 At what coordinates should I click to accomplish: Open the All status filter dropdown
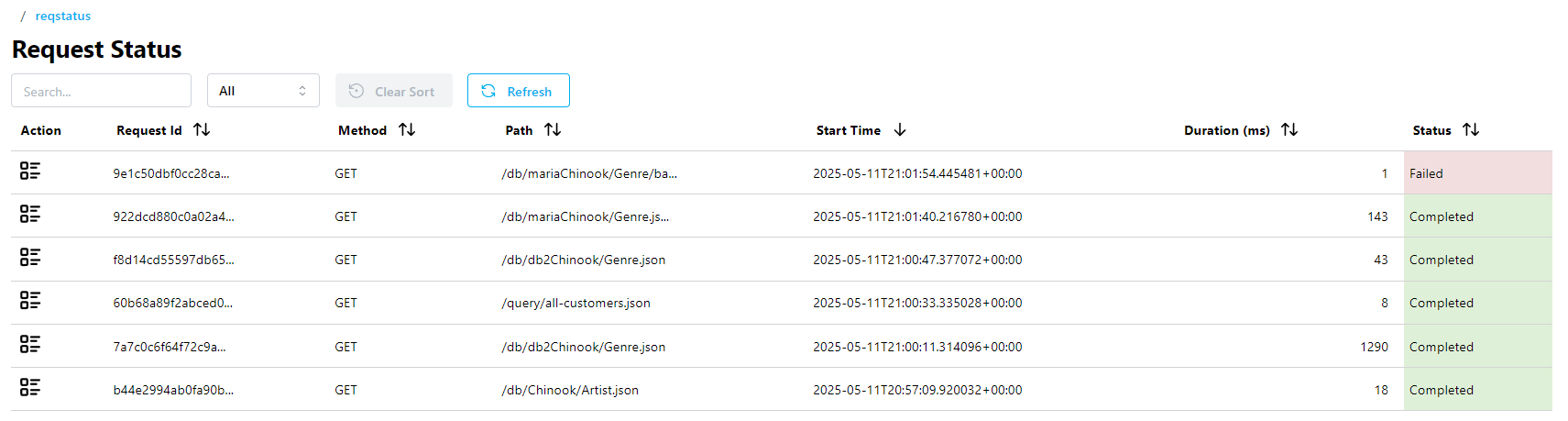[x=263, y=91]
